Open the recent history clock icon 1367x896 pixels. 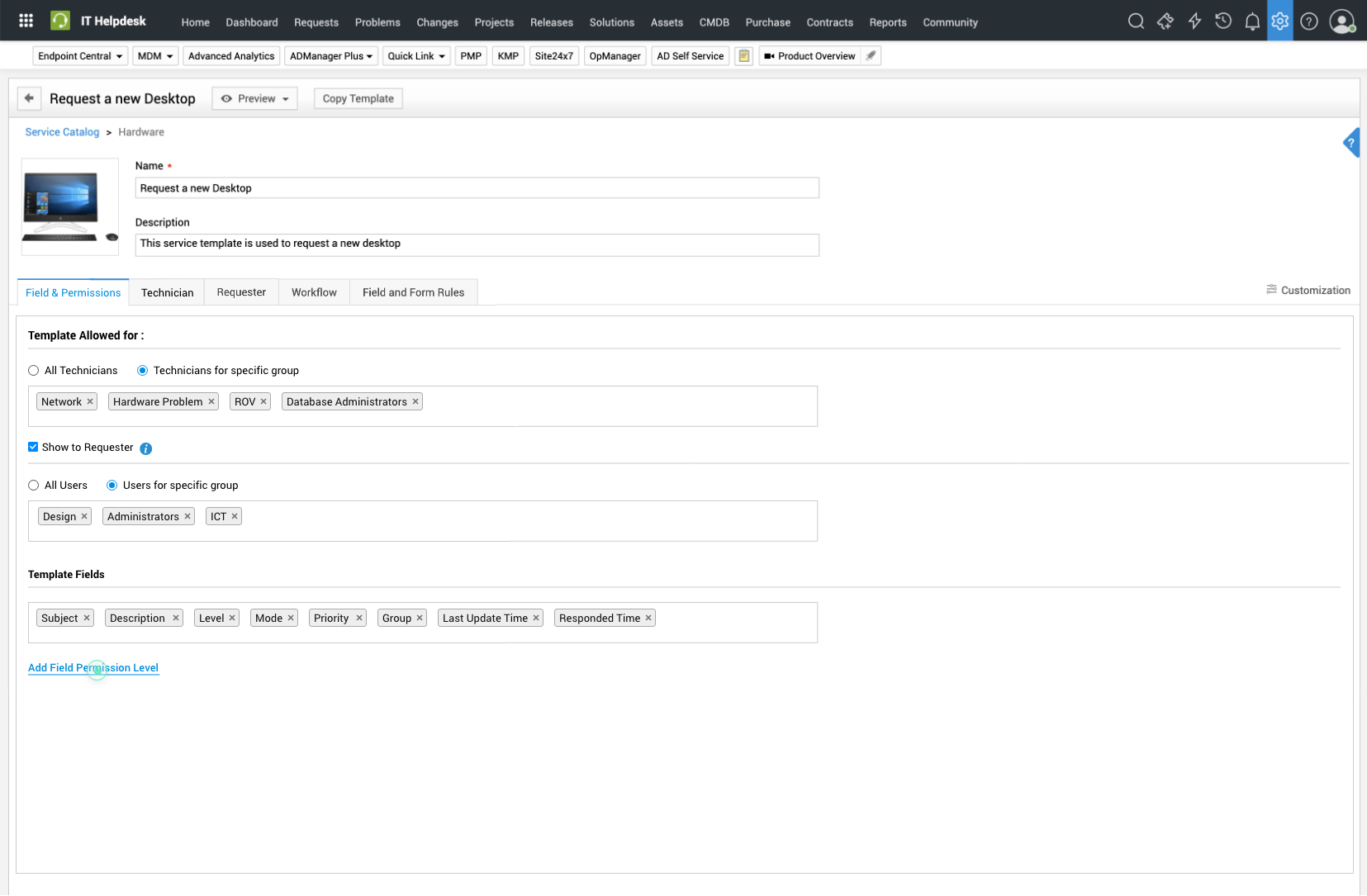1223,21
